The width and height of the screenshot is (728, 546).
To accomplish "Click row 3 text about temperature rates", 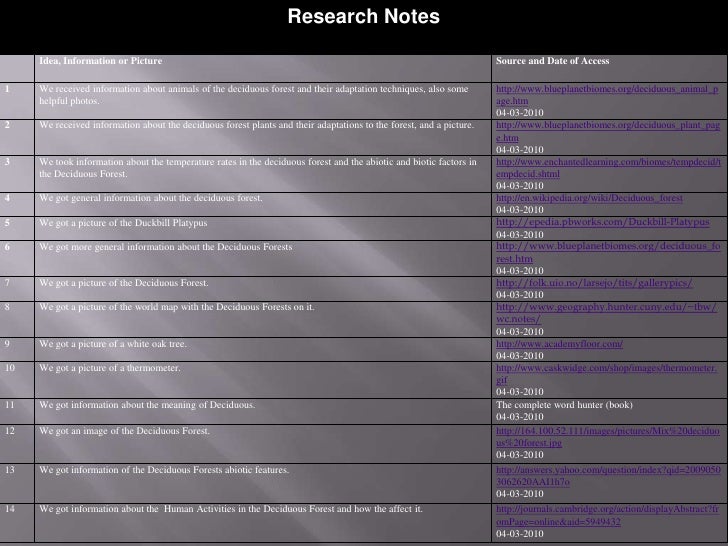I will (x=258, y=168).
